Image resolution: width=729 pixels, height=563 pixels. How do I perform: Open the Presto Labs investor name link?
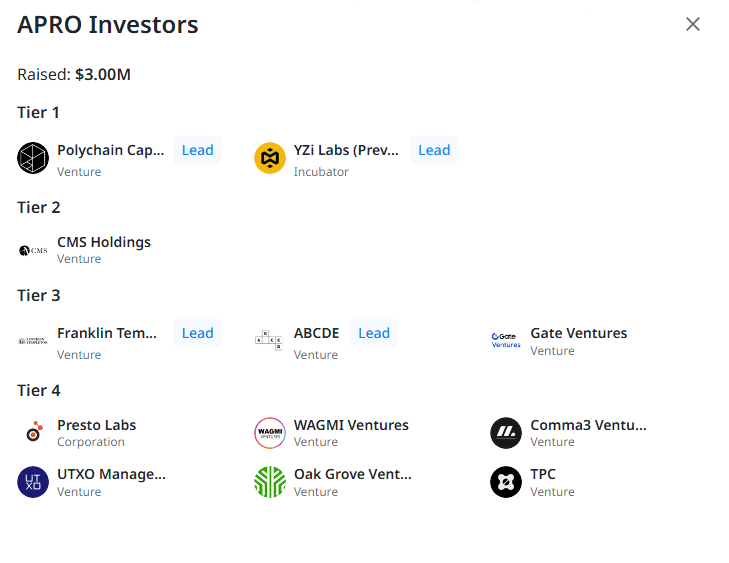97,425
